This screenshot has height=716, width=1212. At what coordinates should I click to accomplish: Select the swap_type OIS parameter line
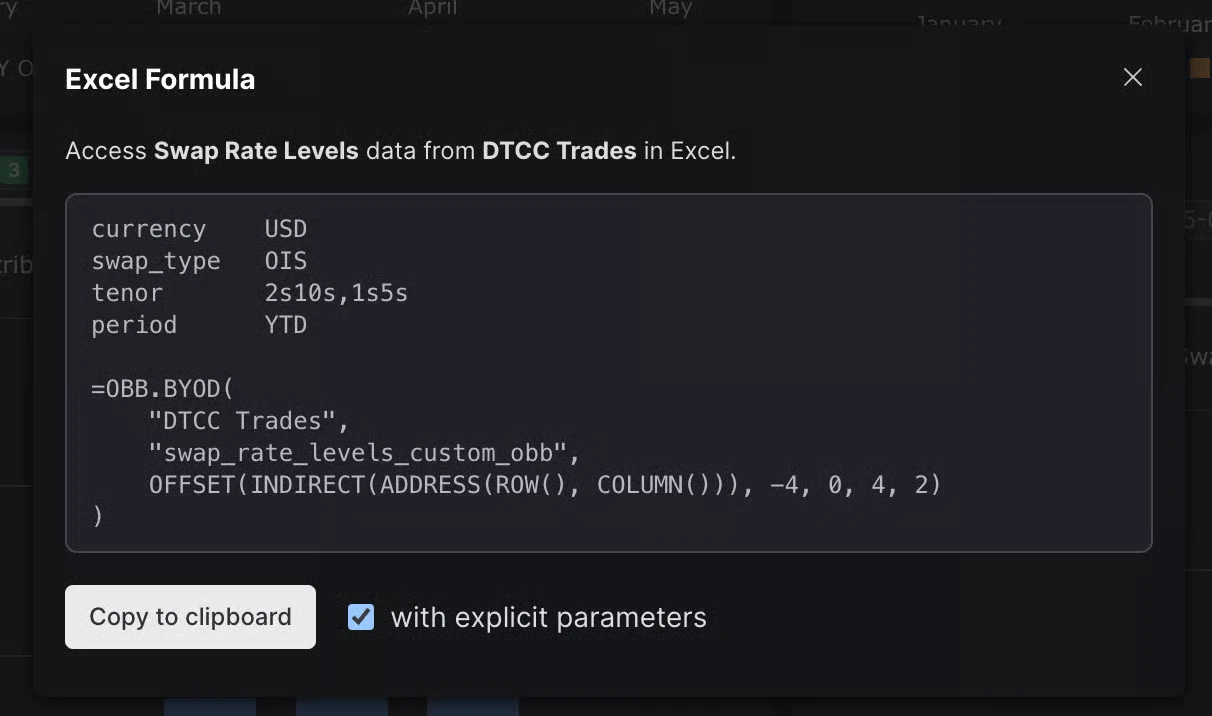[x=199, y=261]
